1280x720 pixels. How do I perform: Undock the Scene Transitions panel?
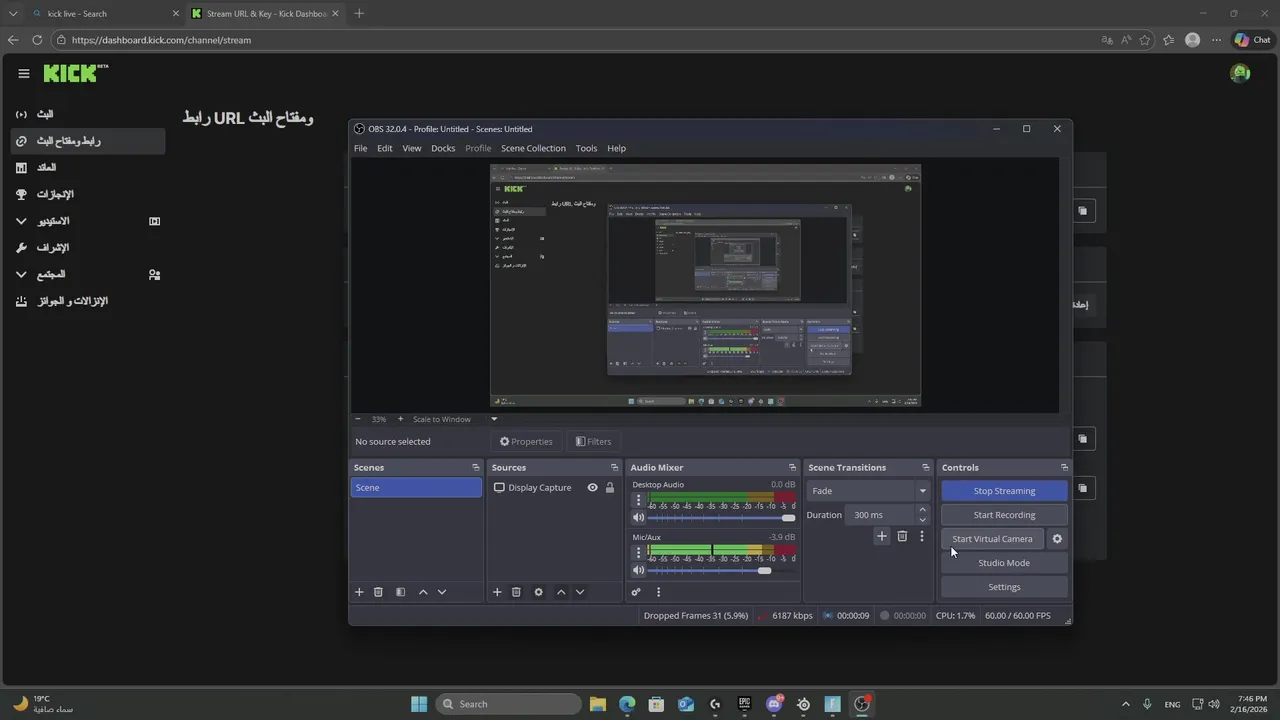(926, 467)
